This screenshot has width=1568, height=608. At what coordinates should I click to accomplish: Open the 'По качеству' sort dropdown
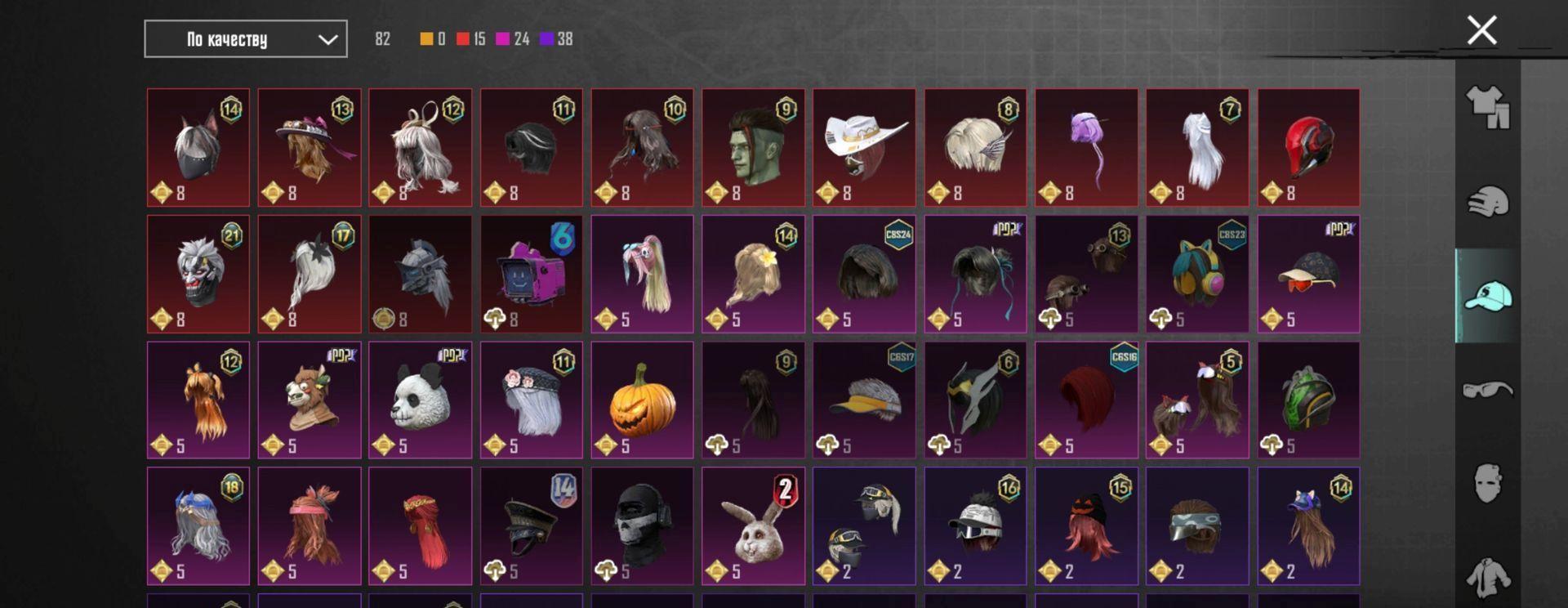point(246,39)
